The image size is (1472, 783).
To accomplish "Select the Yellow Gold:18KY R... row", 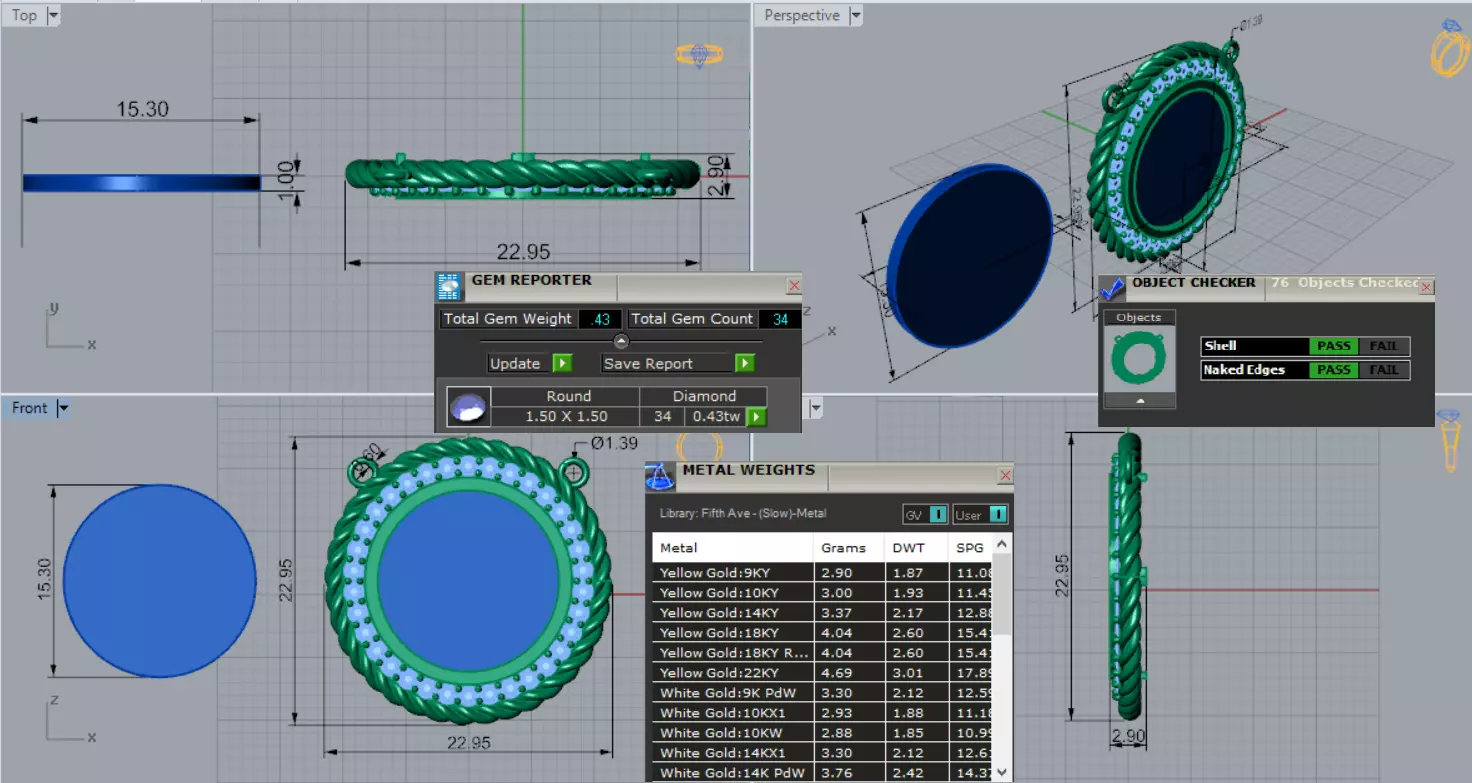I will (x=824, y=653).
